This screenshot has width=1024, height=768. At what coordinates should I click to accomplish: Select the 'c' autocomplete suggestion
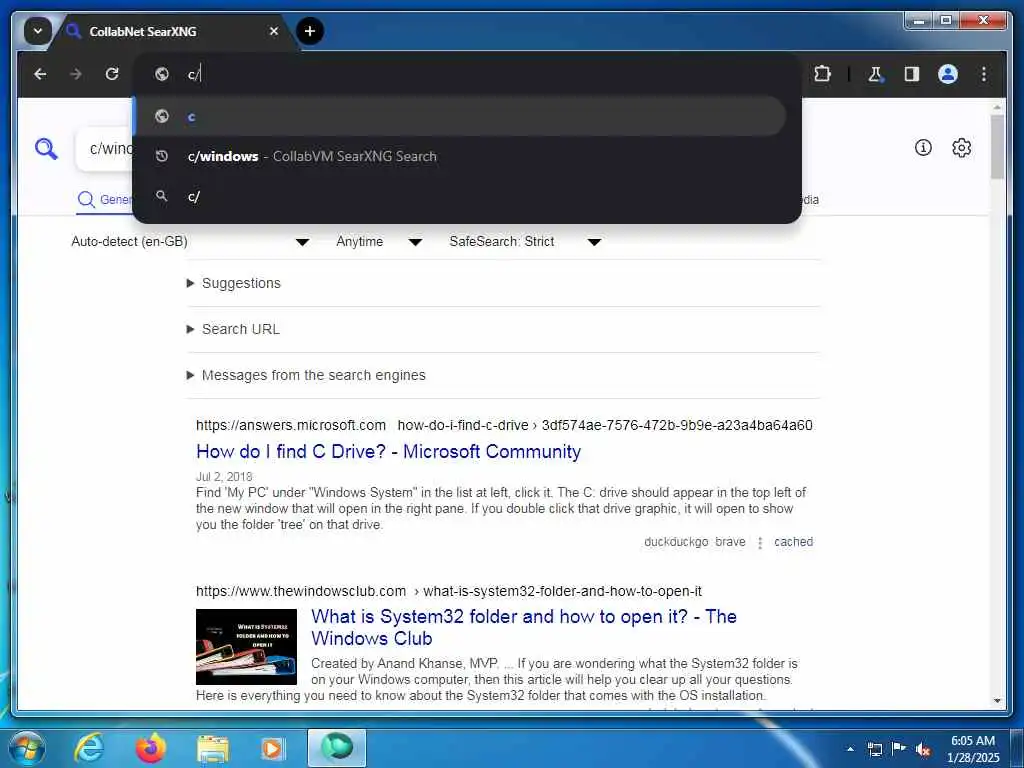[459, 116]
